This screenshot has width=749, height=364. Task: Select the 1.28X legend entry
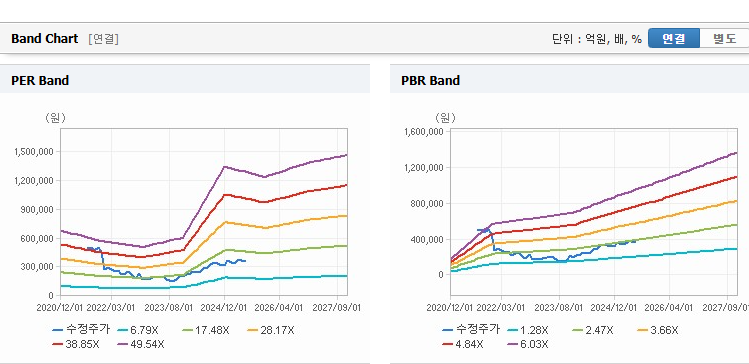(x=528, y=330)
